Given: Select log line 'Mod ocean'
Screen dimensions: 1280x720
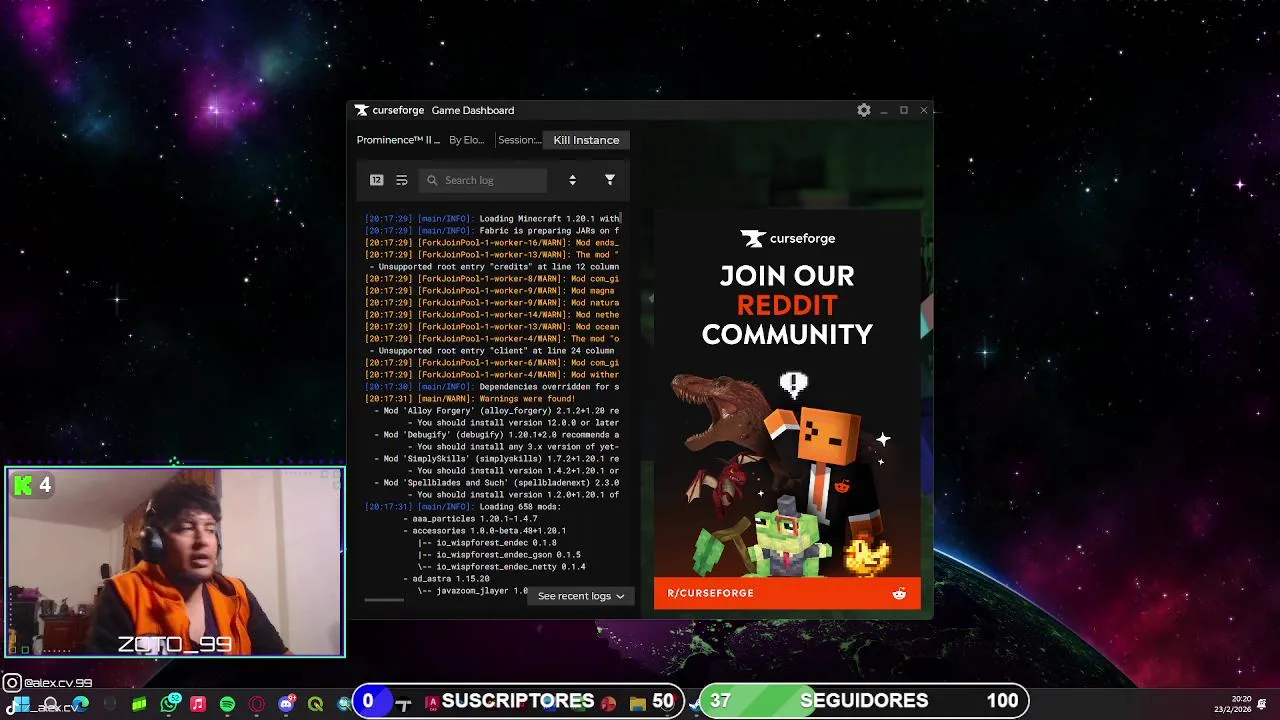Looking at the screenshot, I should 493,326.
